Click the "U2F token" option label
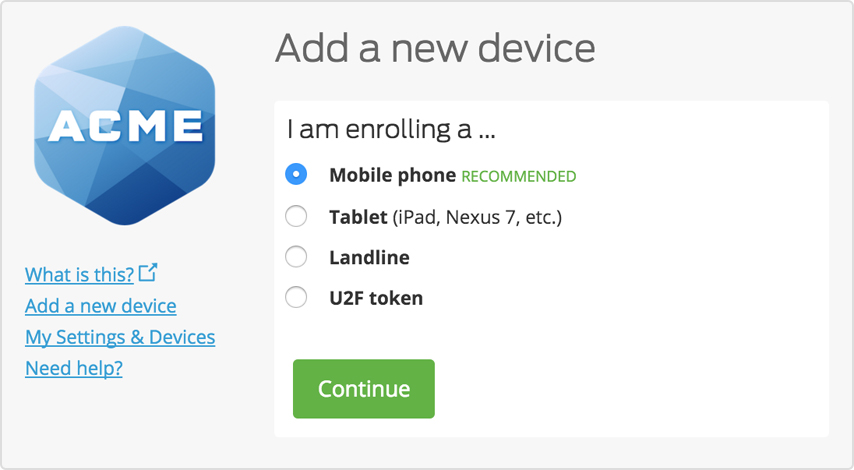 (x=376, y=298)
